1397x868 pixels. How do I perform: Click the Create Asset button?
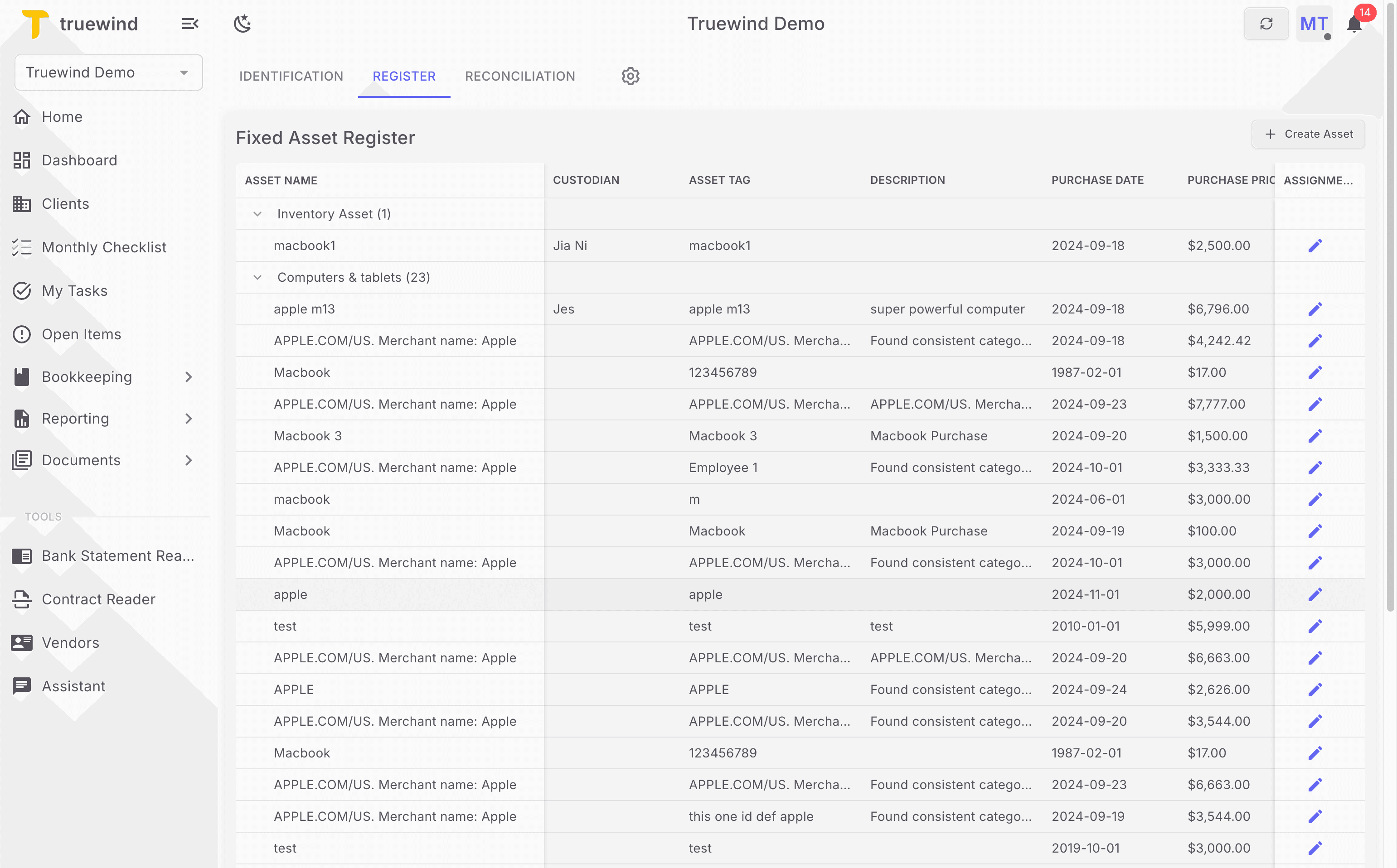(1308, 134)
